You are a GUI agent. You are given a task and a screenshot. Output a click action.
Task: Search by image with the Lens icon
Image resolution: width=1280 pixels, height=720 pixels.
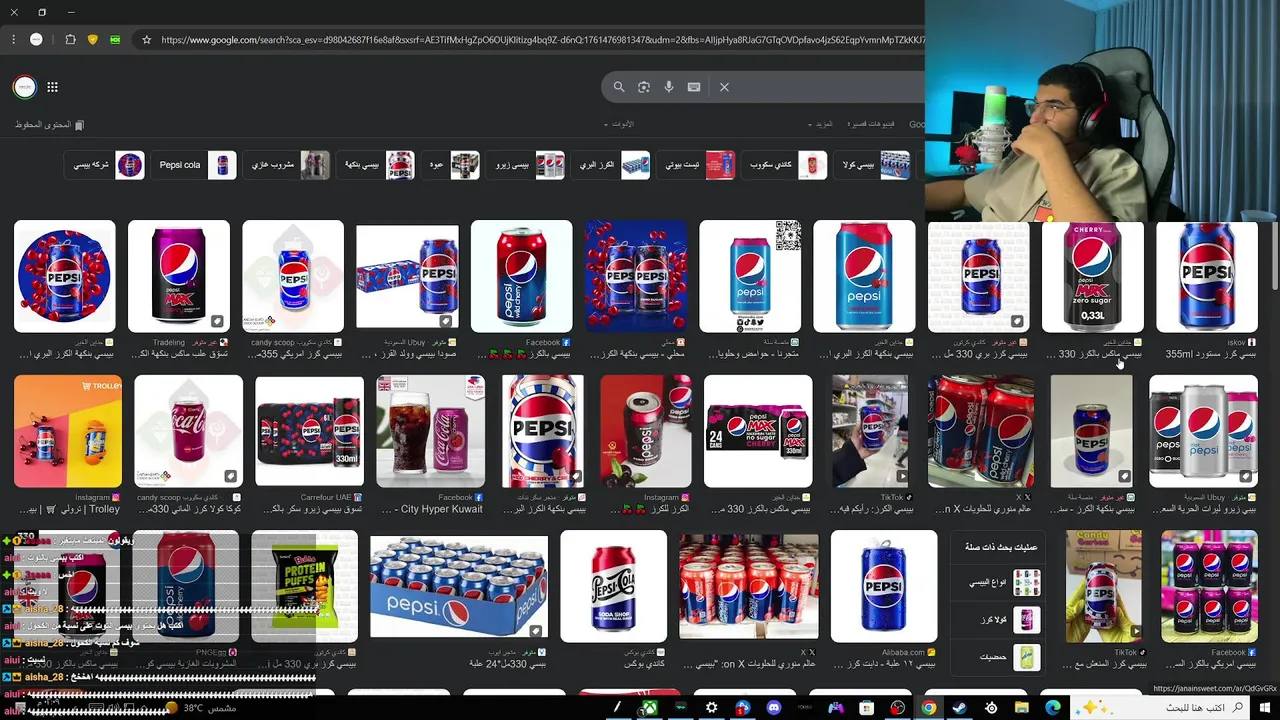(x=644, y=87)
